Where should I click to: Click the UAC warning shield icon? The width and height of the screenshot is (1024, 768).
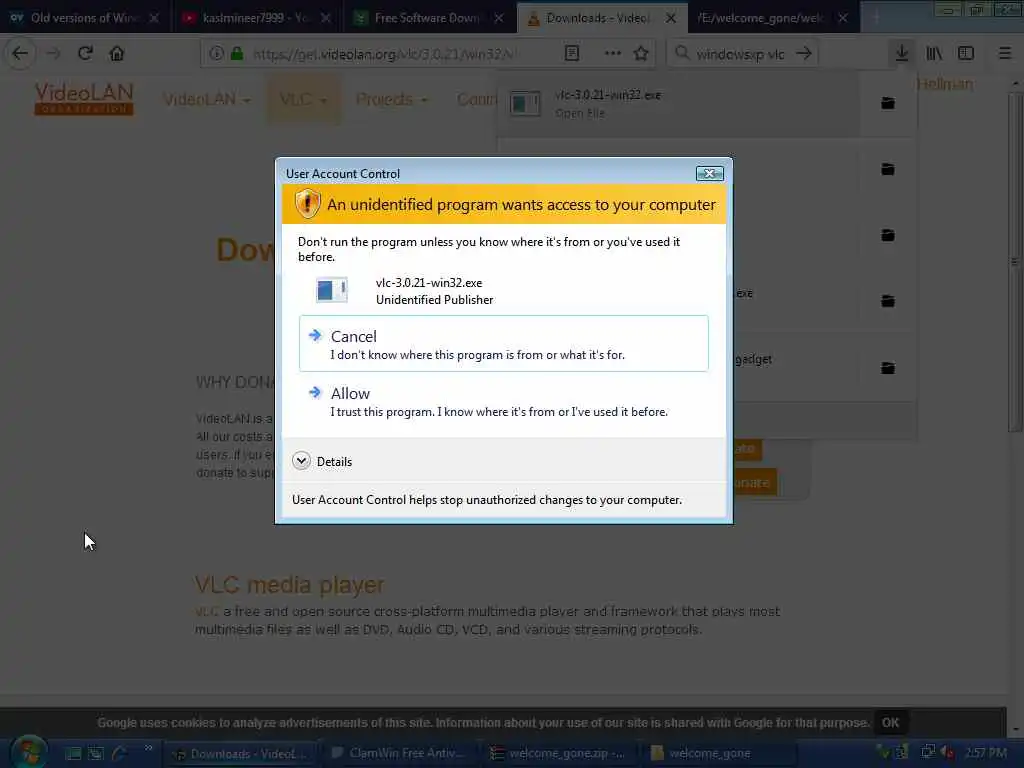tap(307, 204)
